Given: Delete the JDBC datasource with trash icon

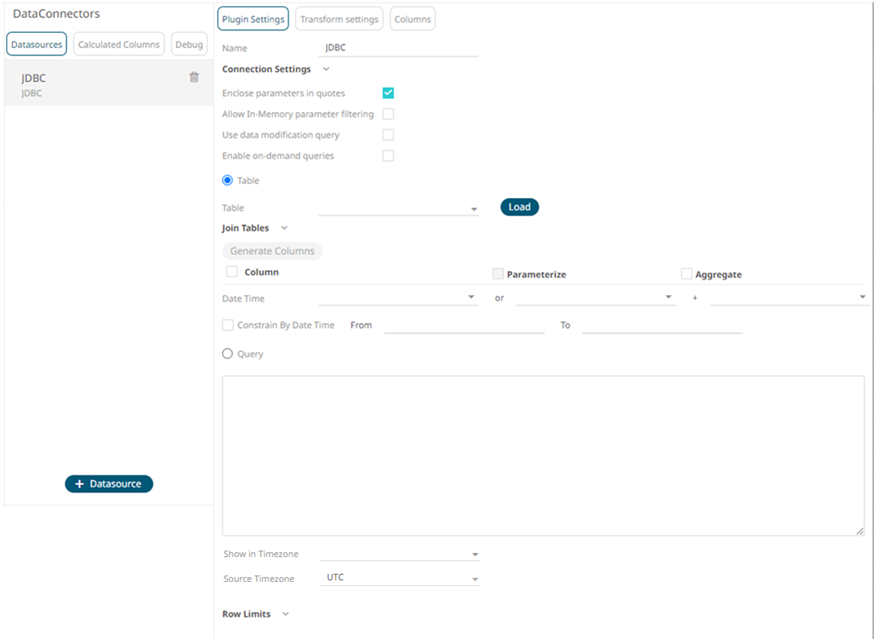Looking at the screenshot, I should coord(194,77).
